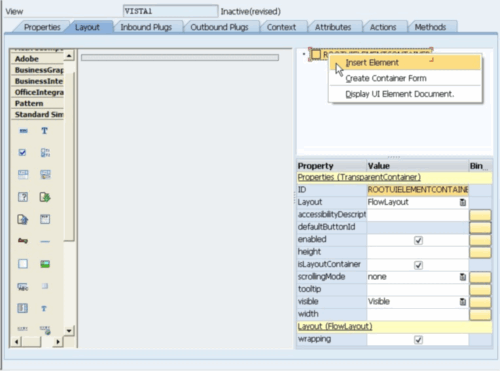Select the FileDownload green arrow icon

tap(45, 197)
